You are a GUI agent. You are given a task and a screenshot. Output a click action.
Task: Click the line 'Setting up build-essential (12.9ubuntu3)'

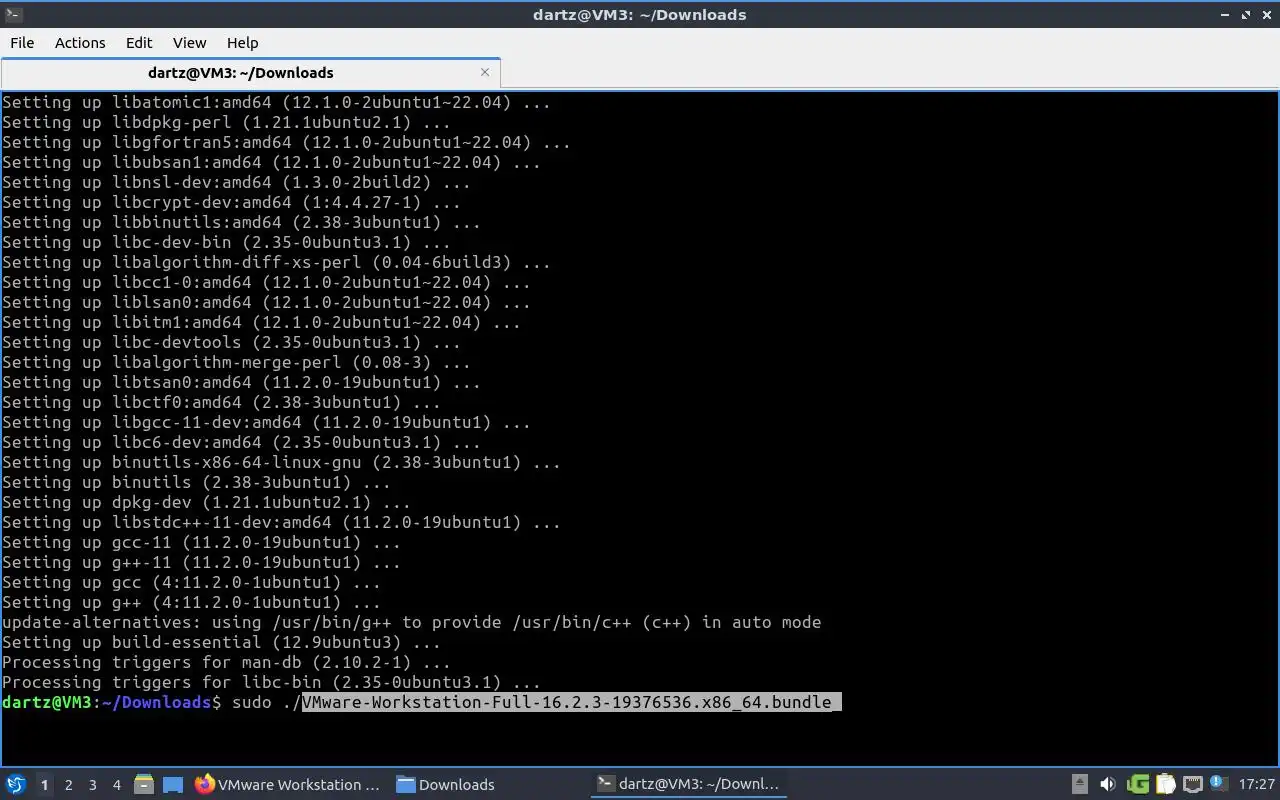pyautogui.click(x=221, y=642)
